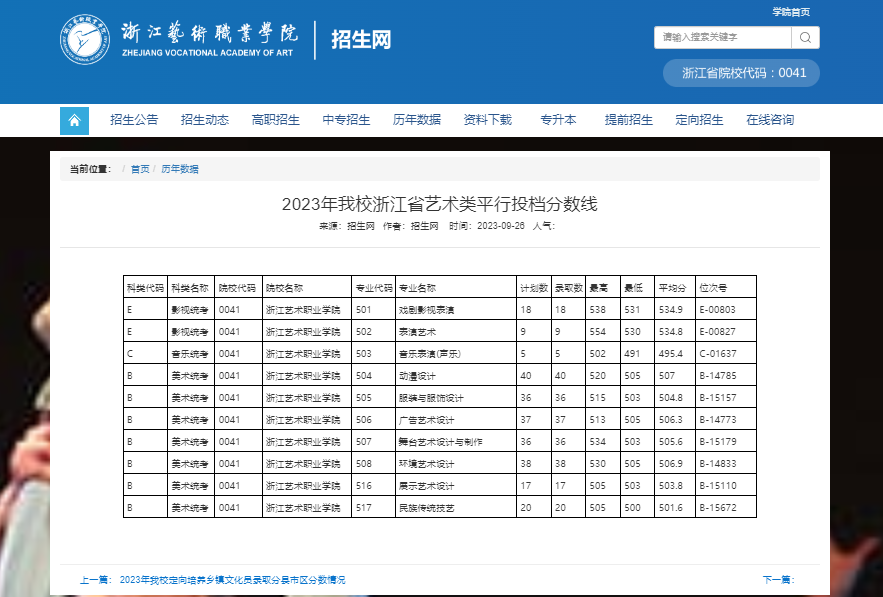883x597 pixels.
Task: Open the 中专招生 menu
Action: 346,120
